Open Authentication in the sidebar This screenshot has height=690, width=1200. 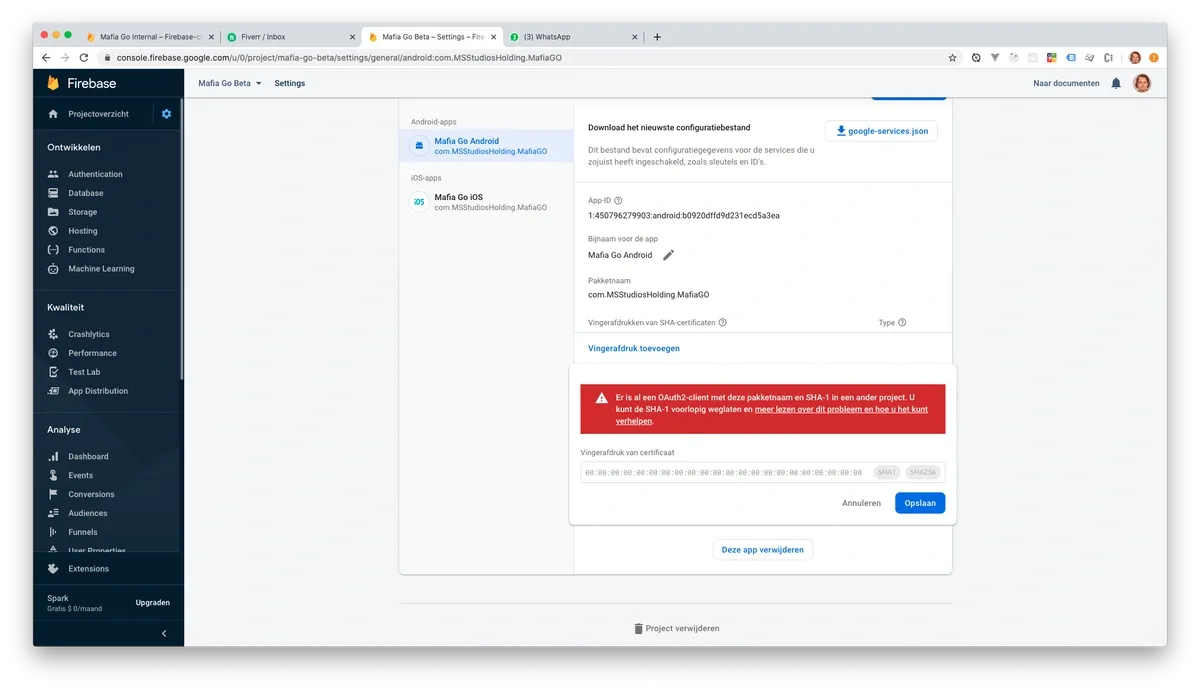tap(95, 174)
